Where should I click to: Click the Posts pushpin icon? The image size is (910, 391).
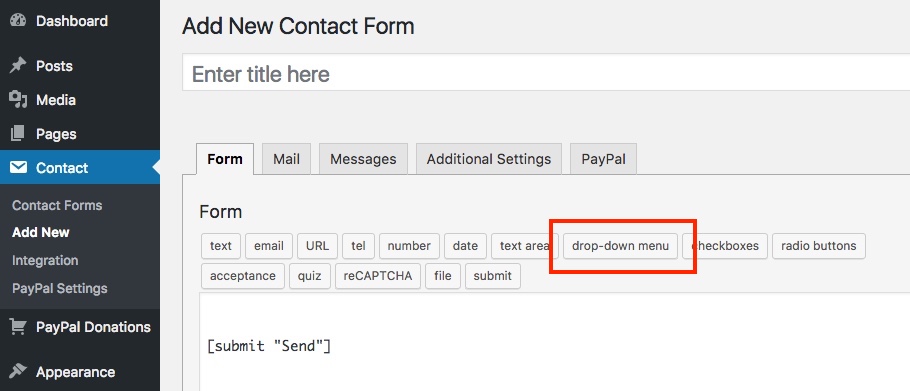pos(18,66)
